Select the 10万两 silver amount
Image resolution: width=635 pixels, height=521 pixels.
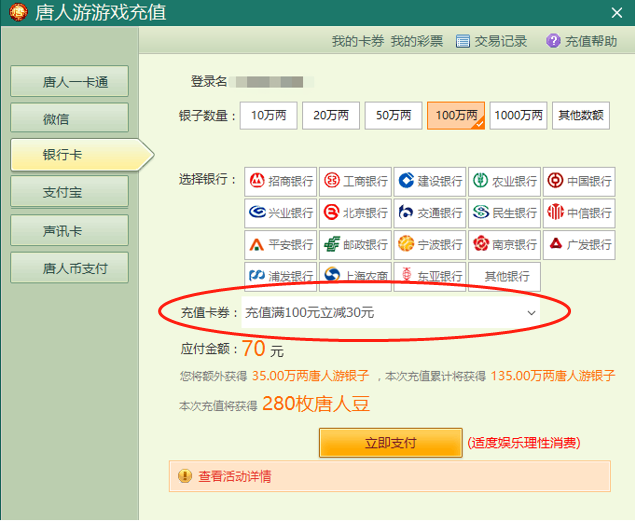pyautogui.click(x=268, y=115)
